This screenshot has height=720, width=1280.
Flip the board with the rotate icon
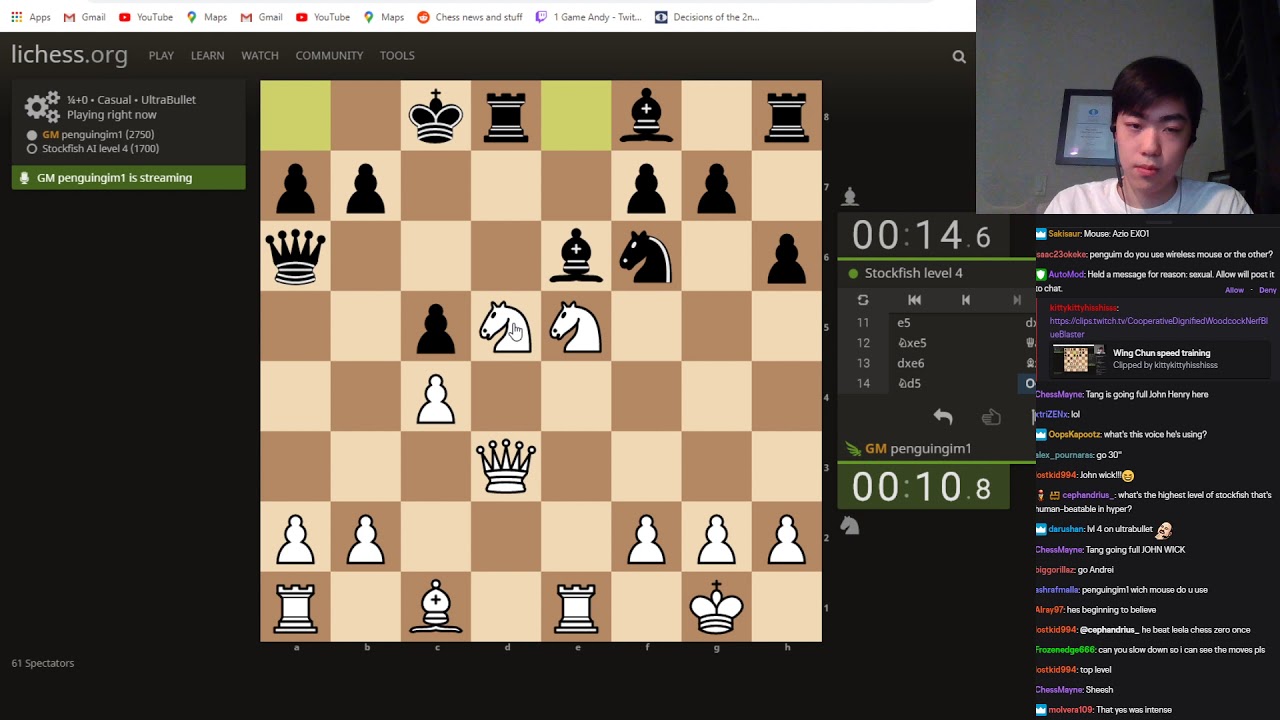point(863,300)
